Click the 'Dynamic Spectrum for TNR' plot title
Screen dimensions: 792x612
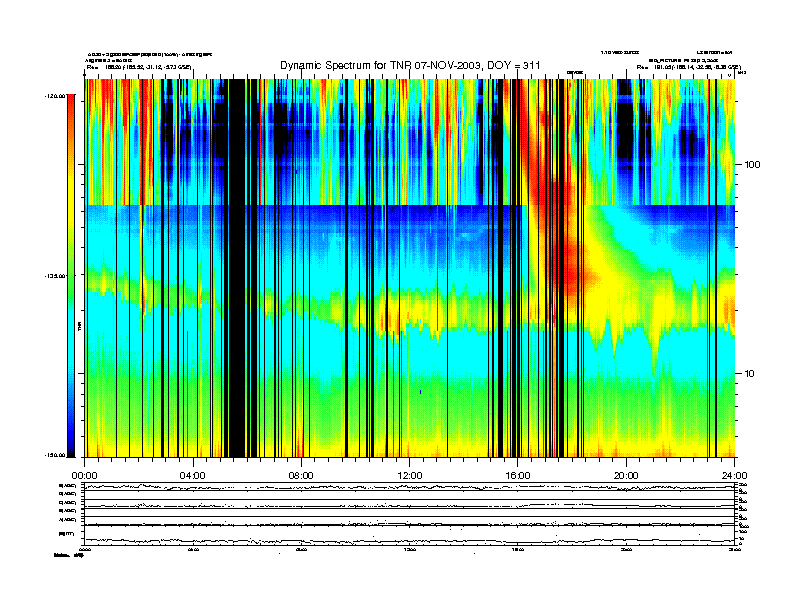(410, 65)
